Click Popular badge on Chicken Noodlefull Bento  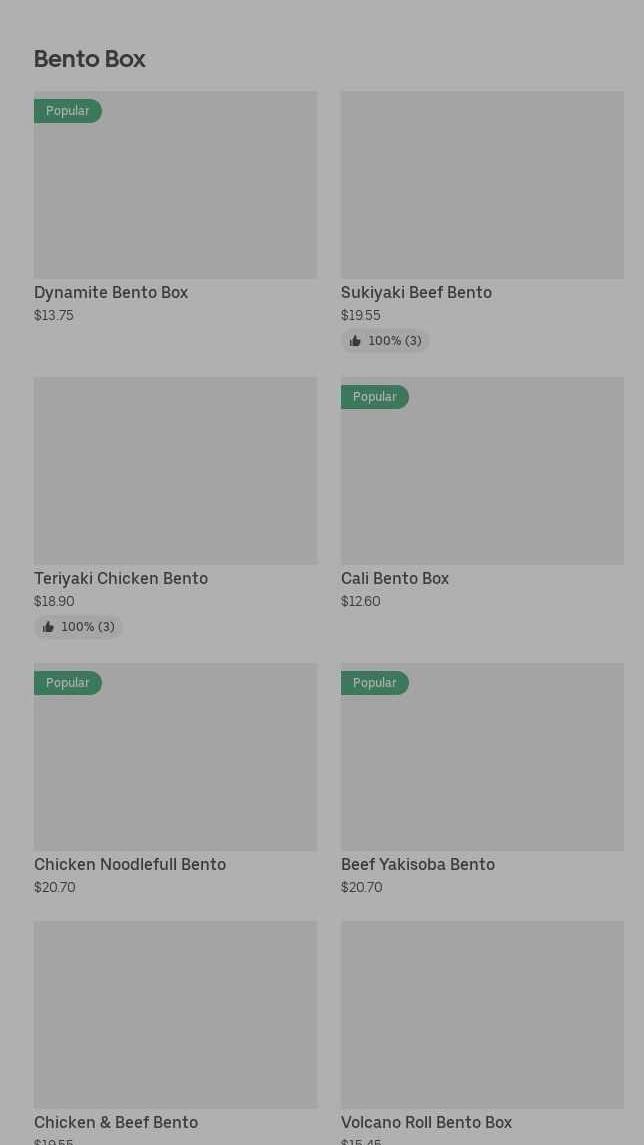(x=68, y=683)
